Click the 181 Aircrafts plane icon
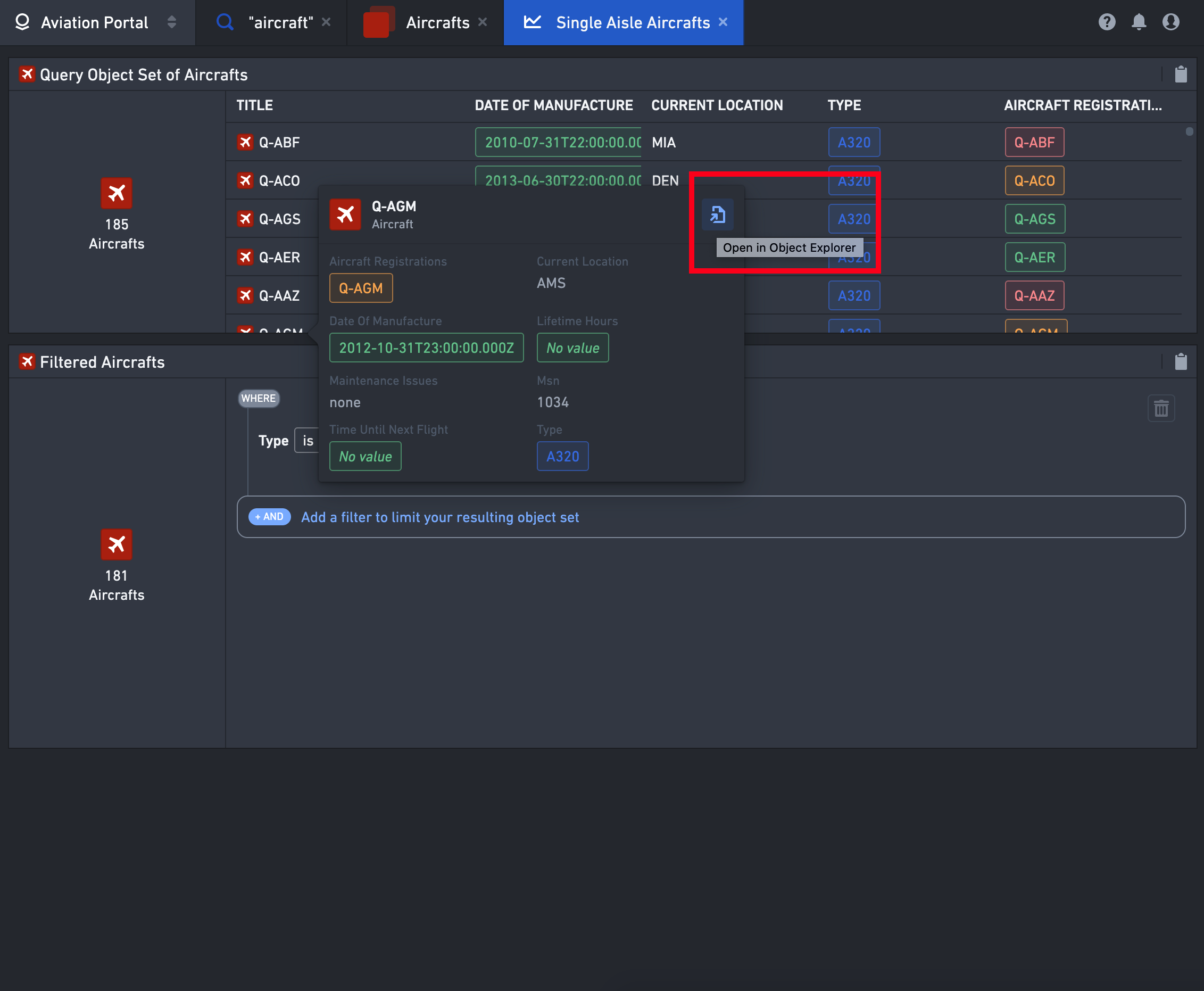Viewport: 1204px width, 991px height. point(117,544)
